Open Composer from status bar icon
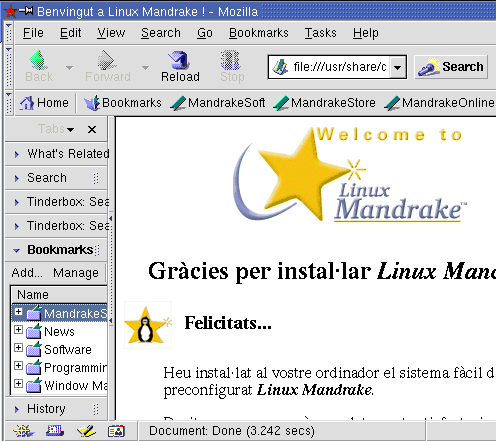 86,431
